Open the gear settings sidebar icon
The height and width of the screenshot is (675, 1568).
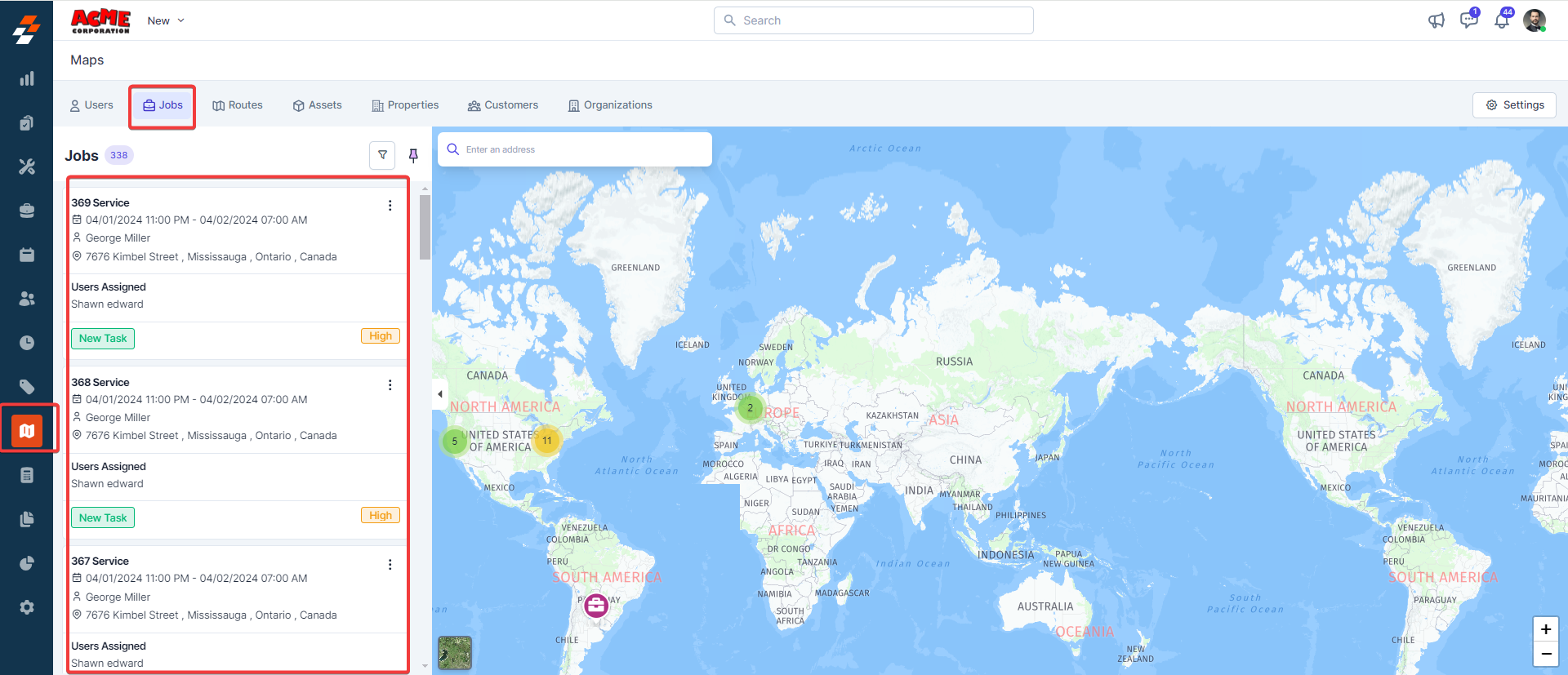coord(27,607)
